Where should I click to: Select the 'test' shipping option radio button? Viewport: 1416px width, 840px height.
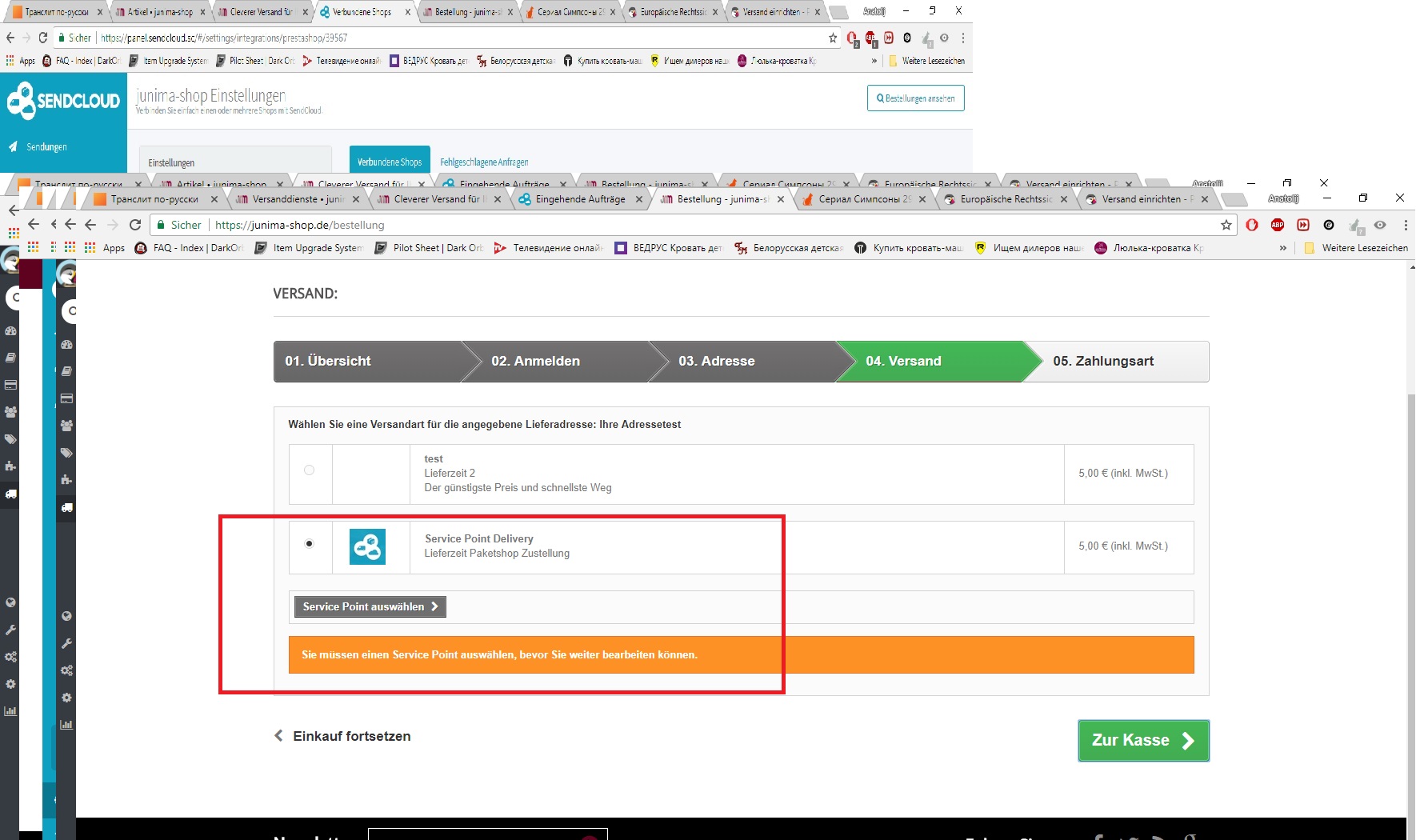click(309, 470)
